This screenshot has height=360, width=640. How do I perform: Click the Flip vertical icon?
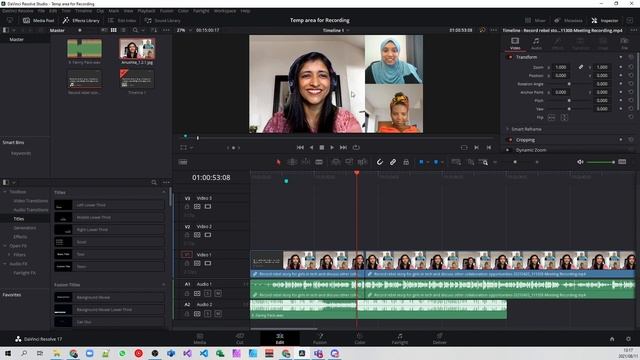point(564,118)
